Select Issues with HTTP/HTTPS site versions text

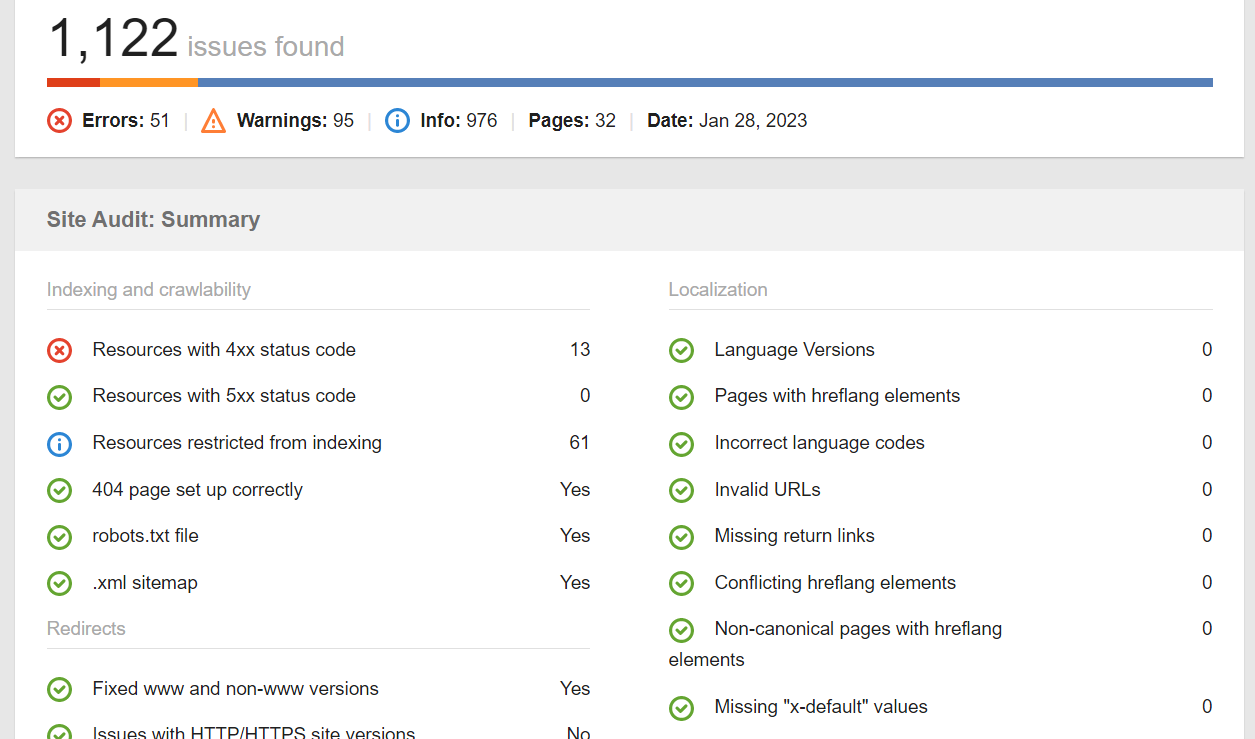tap(254, 733)
